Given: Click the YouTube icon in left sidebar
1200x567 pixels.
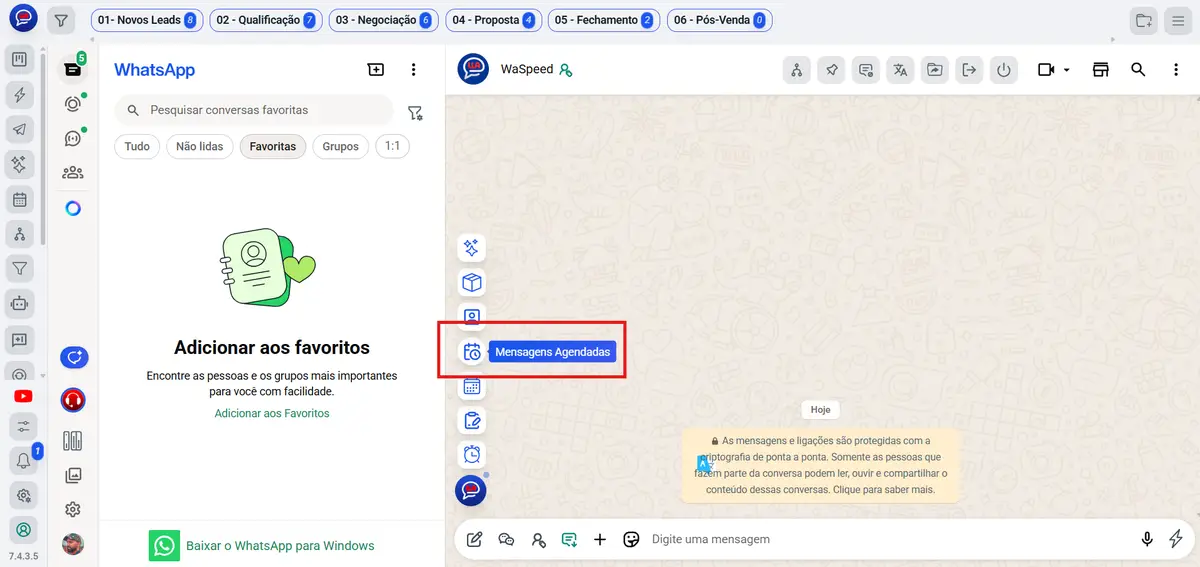Looking at the screenshot, I should coord(23,396).
